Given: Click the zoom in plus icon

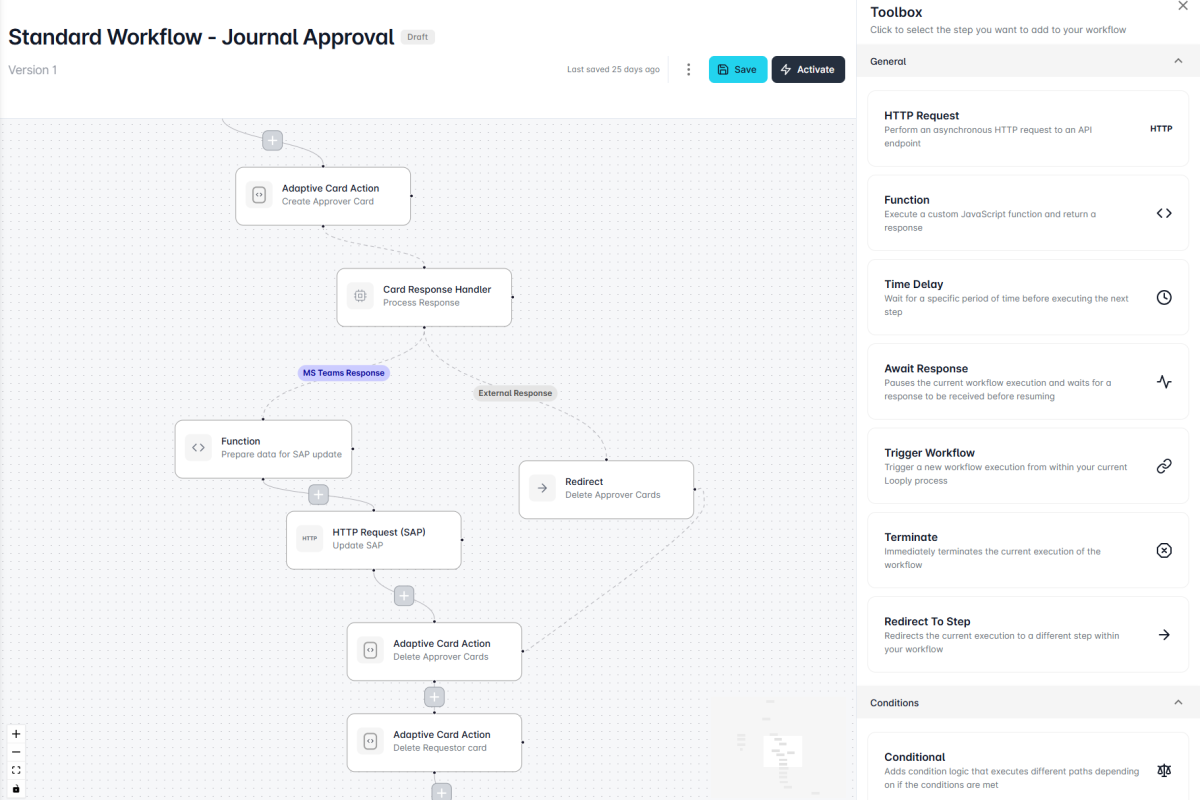Looking at the screenshot, I should click(16, 734).
